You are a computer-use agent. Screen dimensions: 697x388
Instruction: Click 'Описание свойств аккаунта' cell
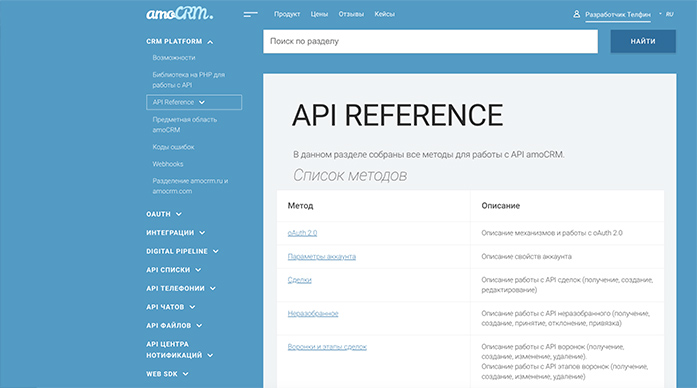(x=526, y=256)
